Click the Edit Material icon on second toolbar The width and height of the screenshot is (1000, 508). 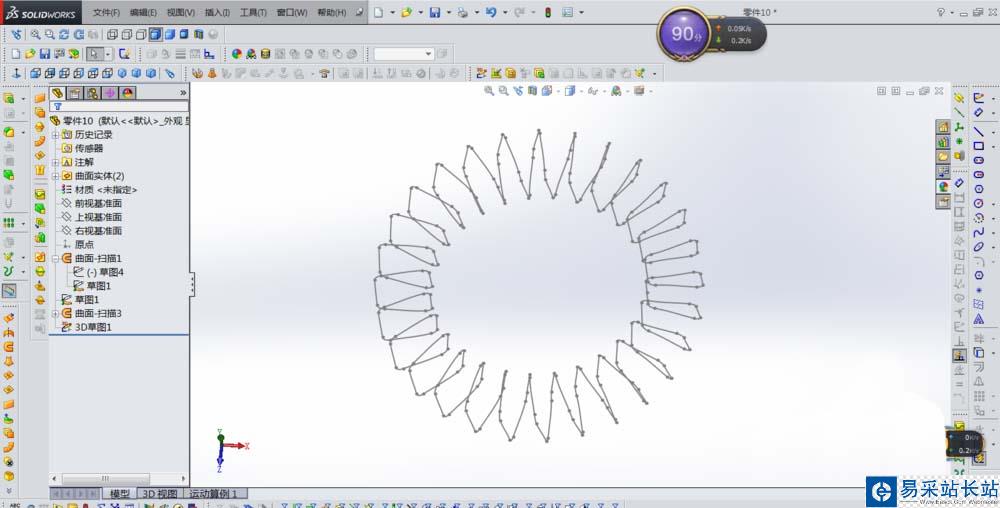[265, 54]
